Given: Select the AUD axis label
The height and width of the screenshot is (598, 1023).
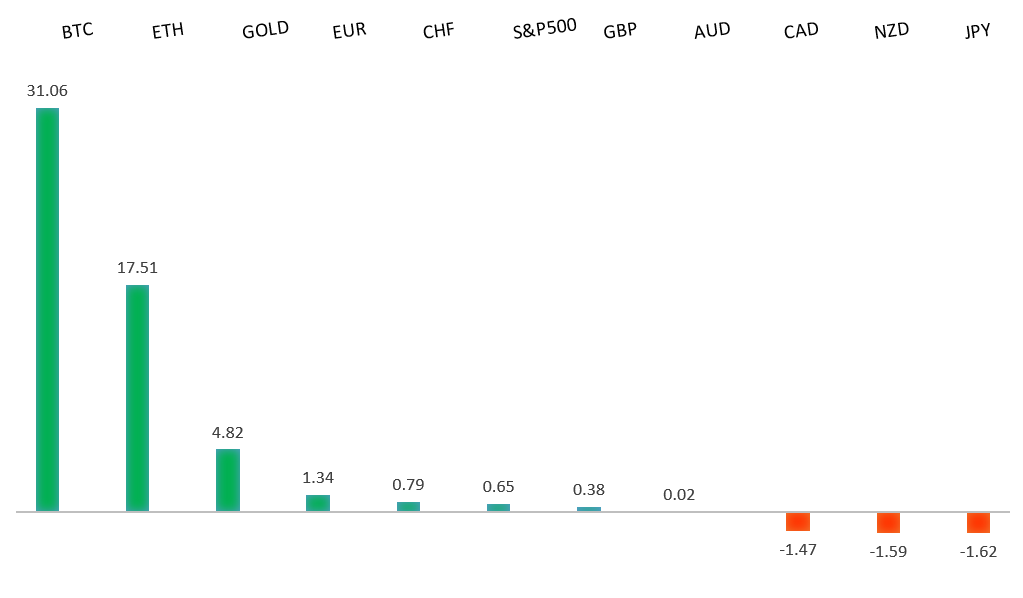Looking at the screenshot, I should 712,30.
